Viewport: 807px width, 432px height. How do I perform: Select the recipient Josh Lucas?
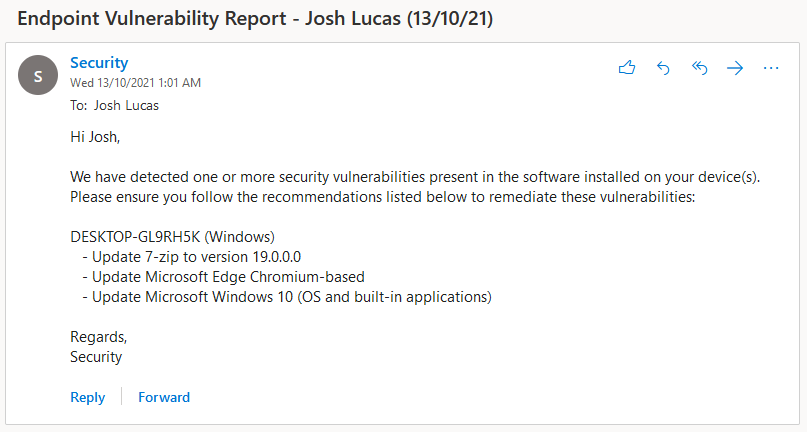pos(126,106)
